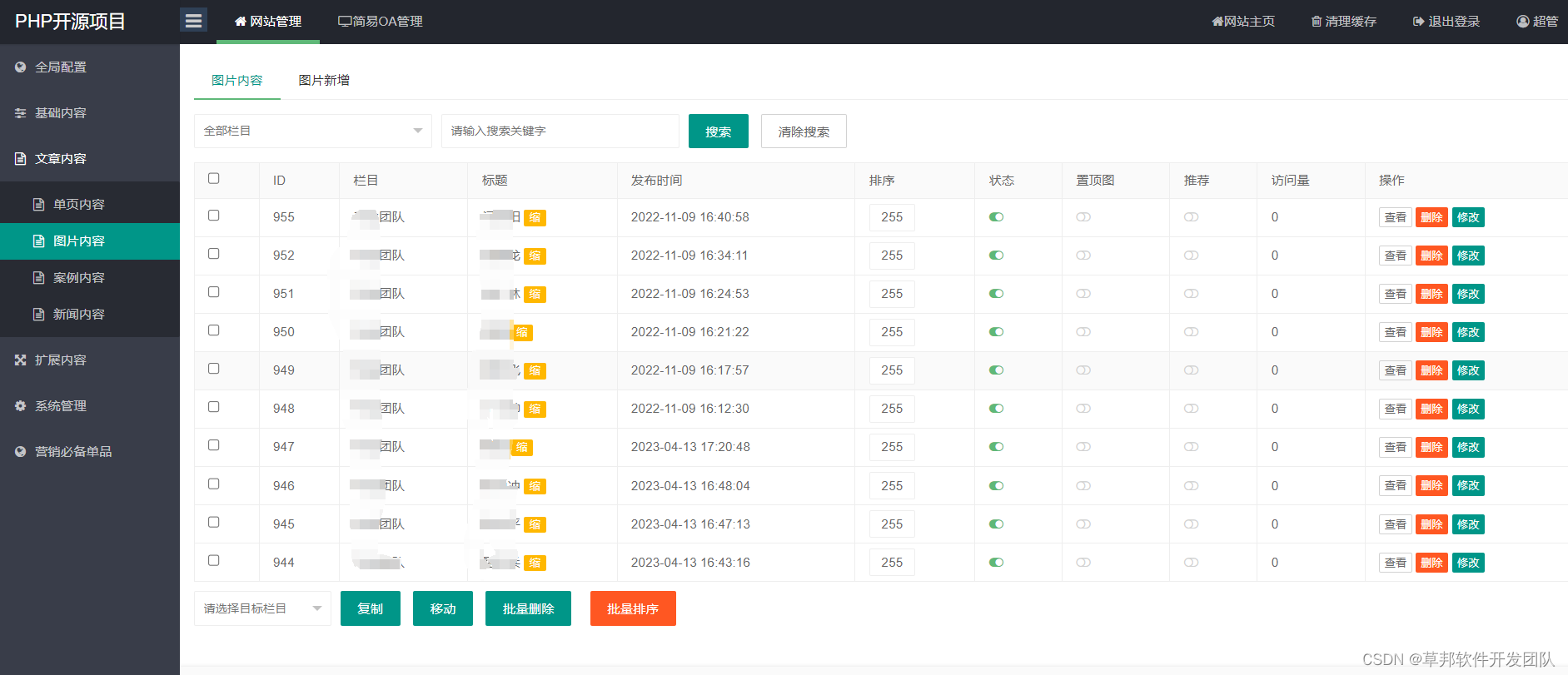
Task: Click the orange 批量排序 button
Action: [633, 608]
